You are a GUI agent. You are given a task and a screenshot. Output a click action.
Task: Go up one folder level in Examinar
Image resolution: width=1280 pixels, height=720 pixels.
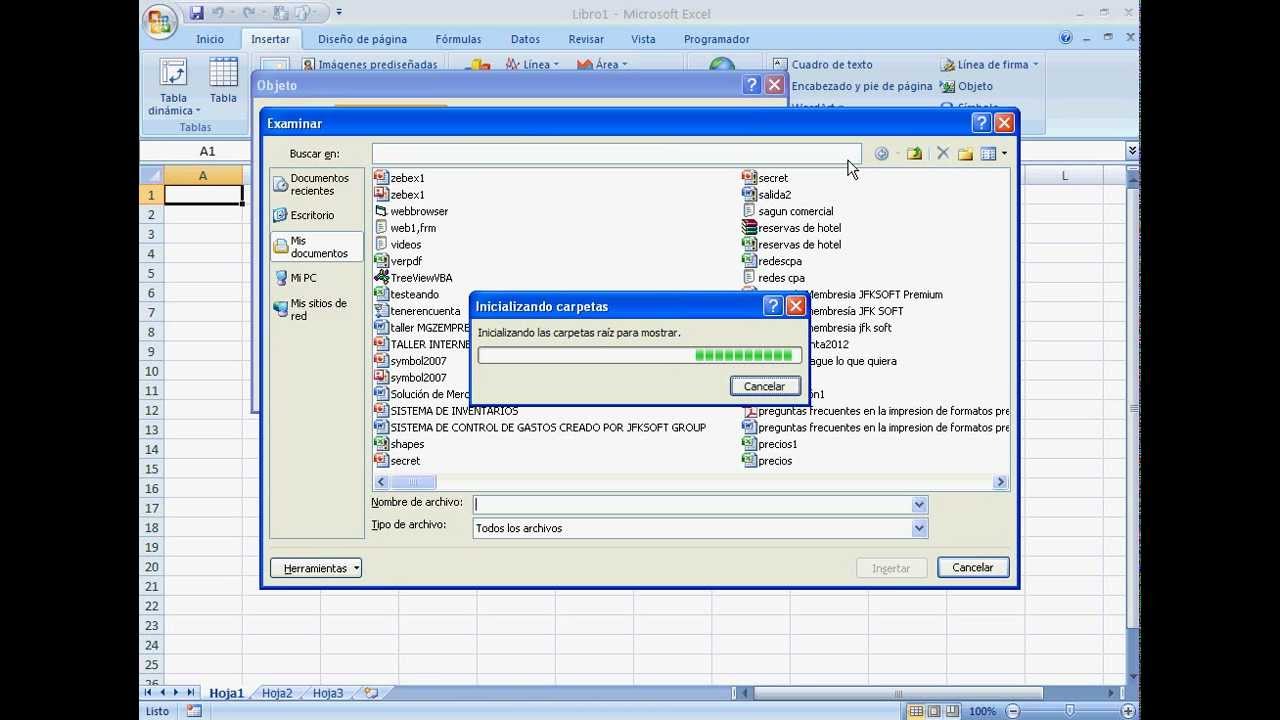[914, 154]
